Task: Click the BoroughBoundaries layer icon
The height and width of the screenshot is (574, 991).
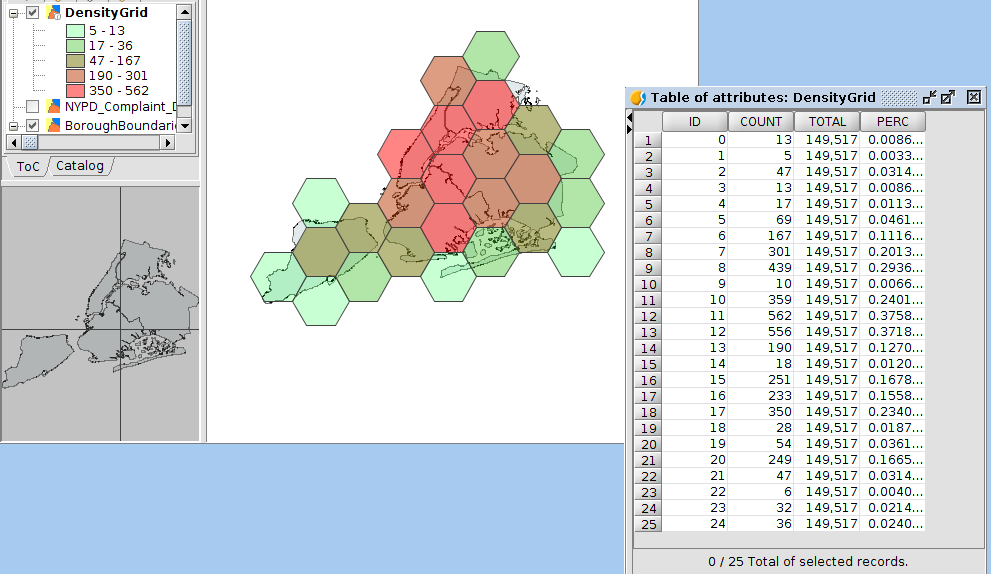Action: (x=53, y=126)
